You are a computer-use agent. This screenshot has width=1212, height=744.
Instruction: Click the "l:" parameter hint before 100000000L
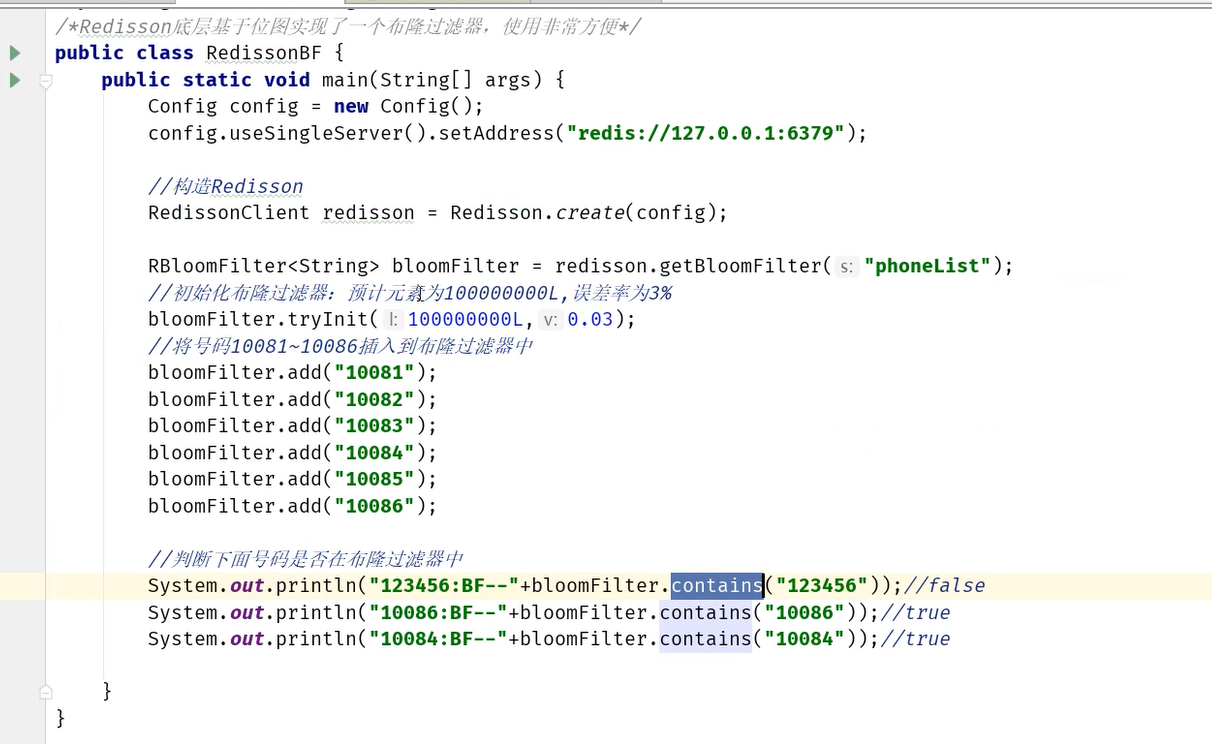click(393, 320)
